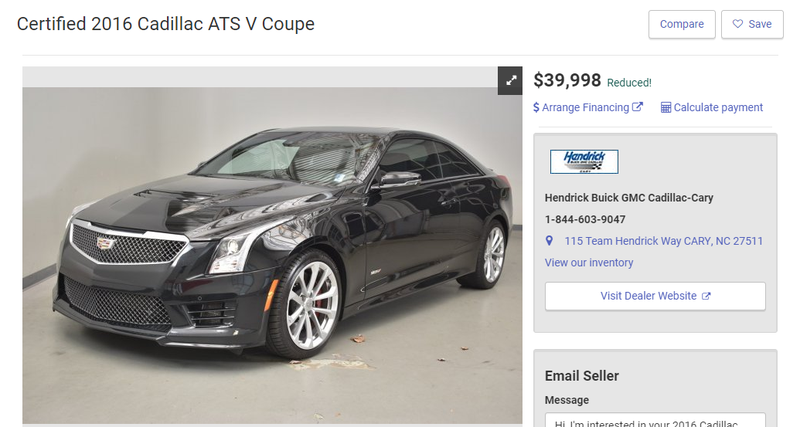Screen dimensions: 800x427
Task: Save this Cadillac listing
Action: (752, 24)
